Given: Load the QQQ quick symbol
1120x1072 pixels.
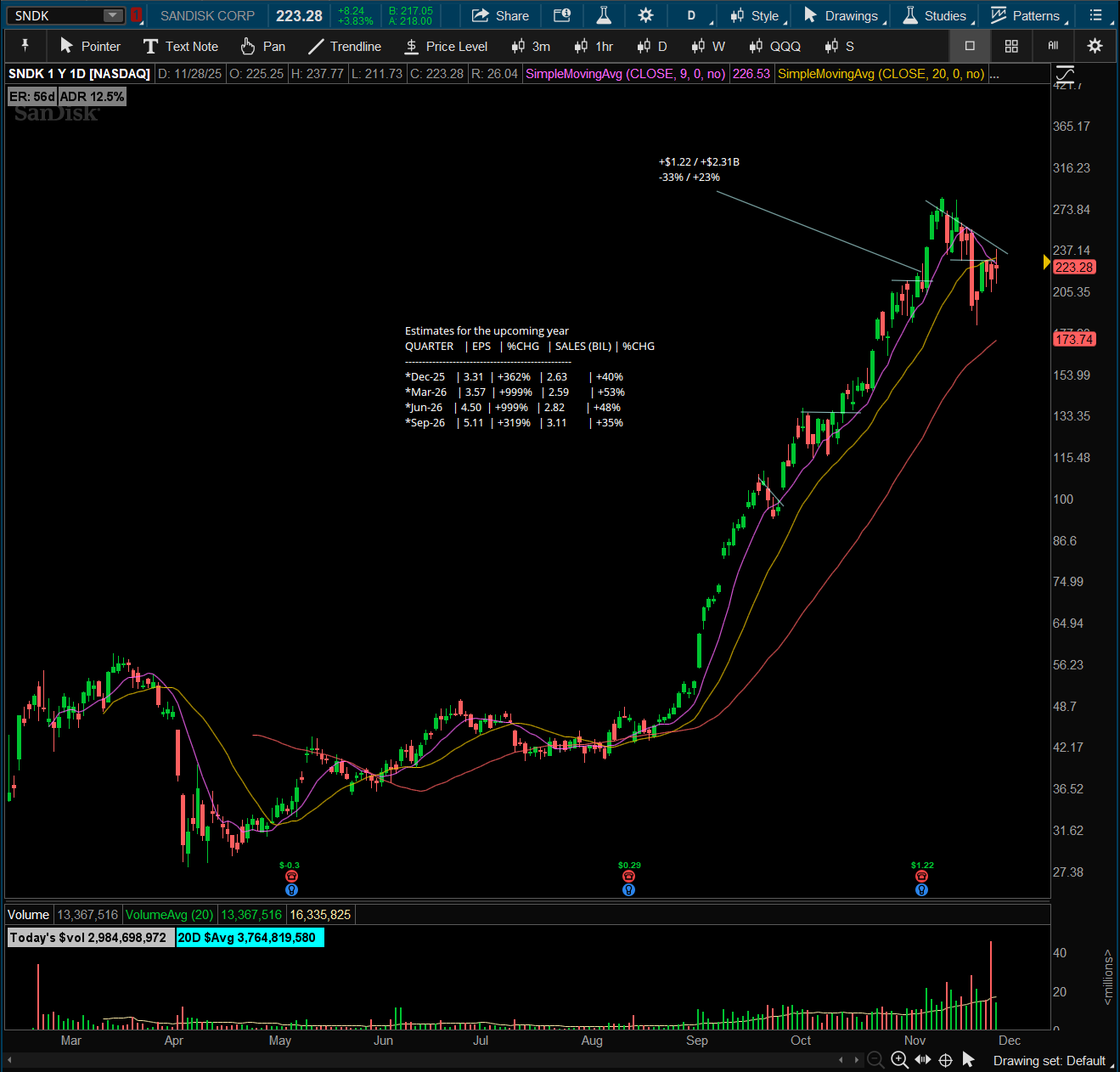Looking at the screenshot, I should pos(775,46).
